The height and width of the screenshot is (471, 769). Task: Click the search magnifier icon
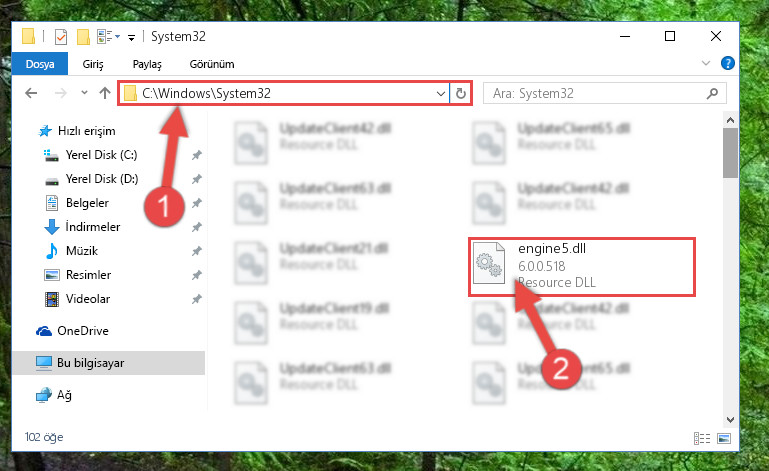(x=712, y=93)
